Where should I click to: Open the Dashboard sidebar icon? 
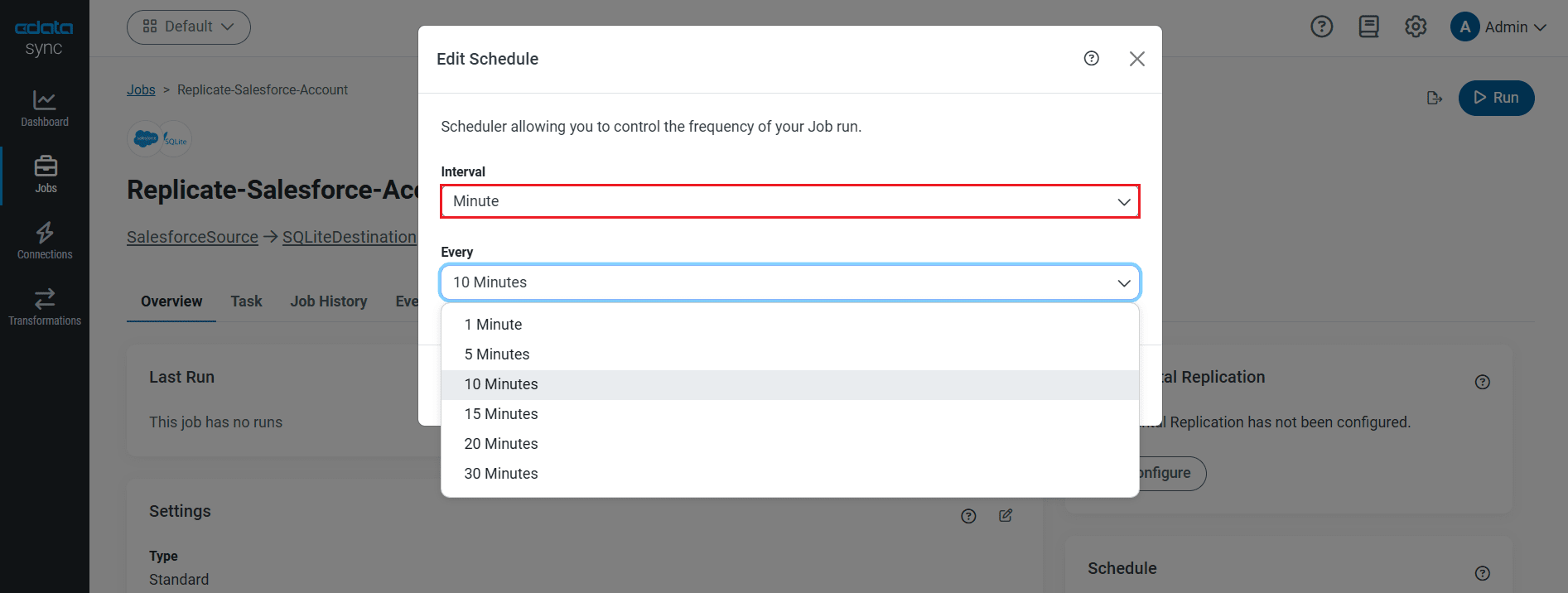pyautogui.click(x=45, y=108)
